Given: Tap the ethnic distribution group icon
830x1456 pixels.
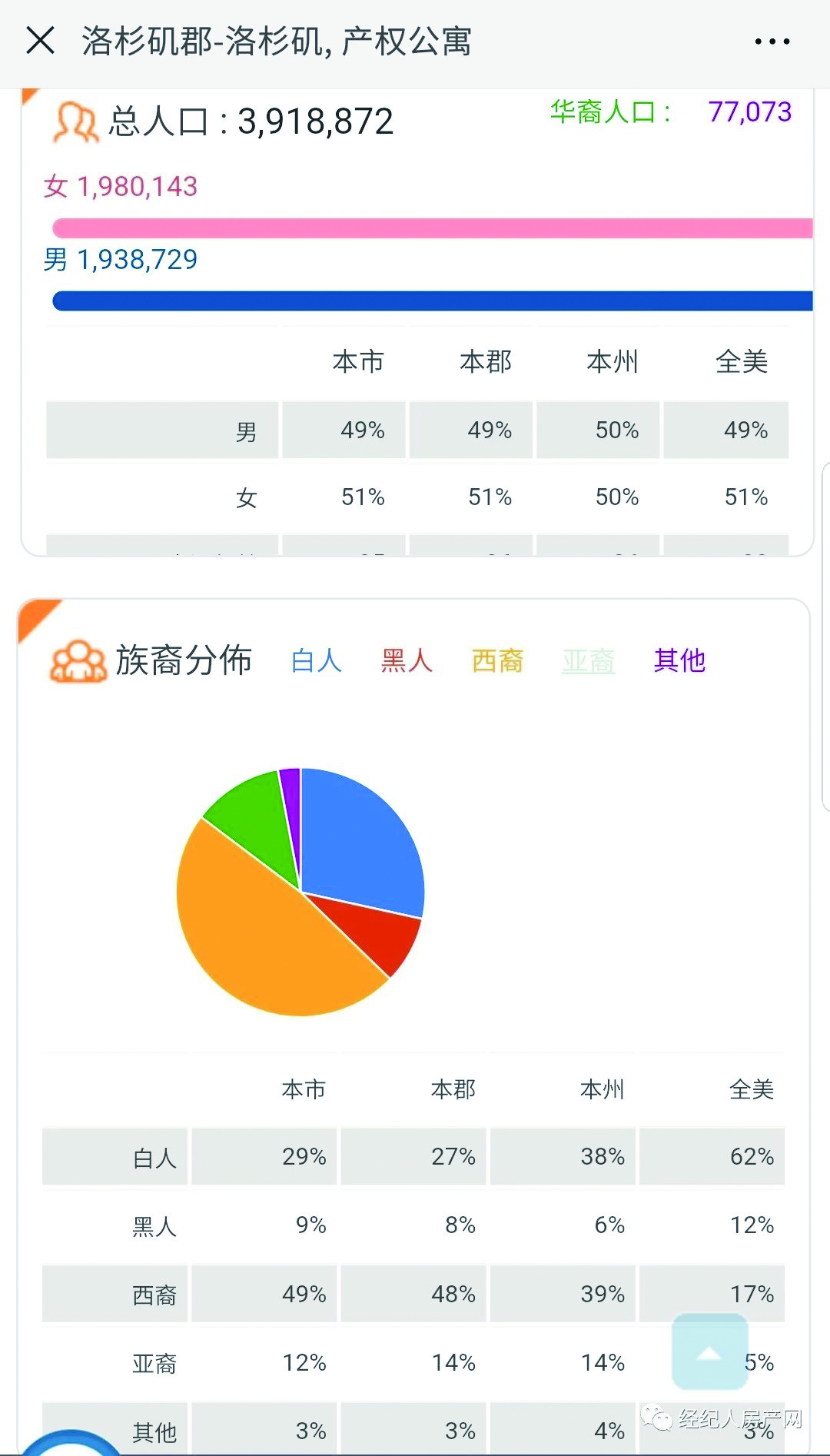Looking at the screenshot, I should 78,660.
